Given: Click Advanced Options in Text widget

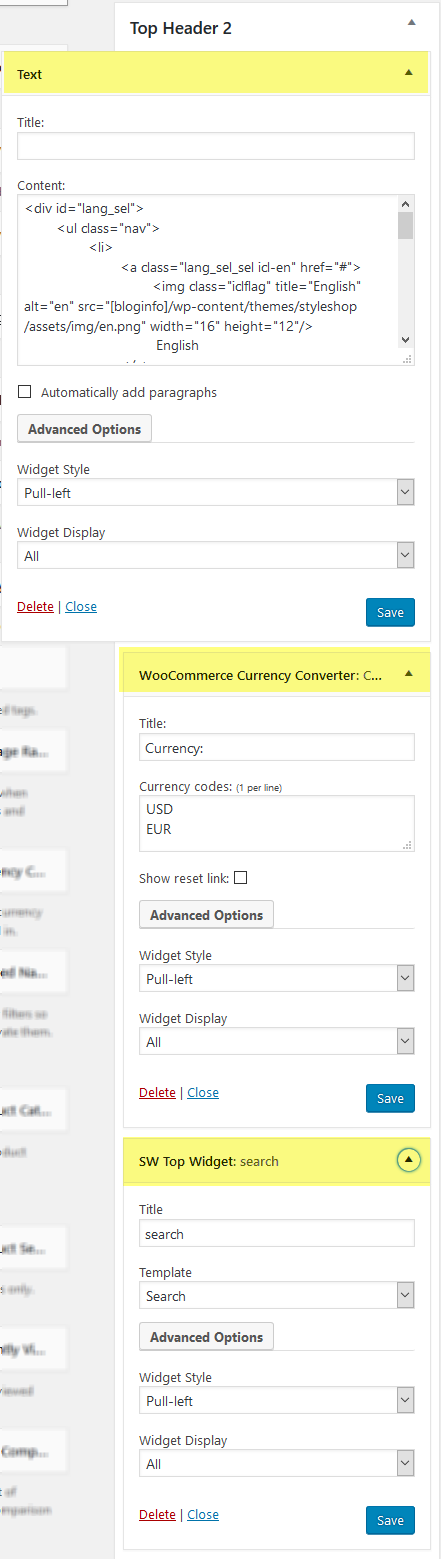Looking at the screenshot, I should [x=84, y=429].
